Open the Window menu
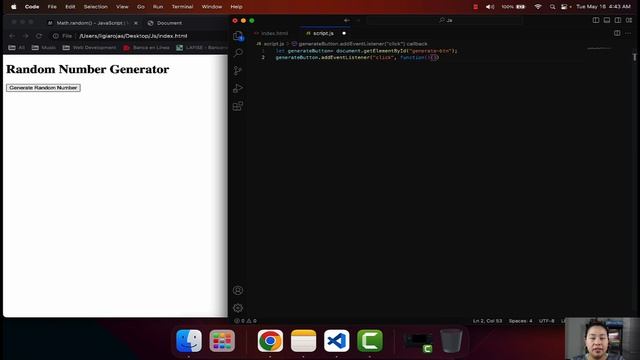 click(x=212, y=7)
